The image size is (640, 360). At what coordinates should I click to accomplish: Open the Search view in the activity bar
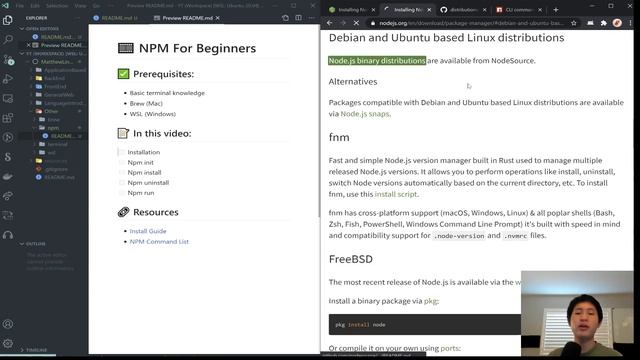(8, 40)
